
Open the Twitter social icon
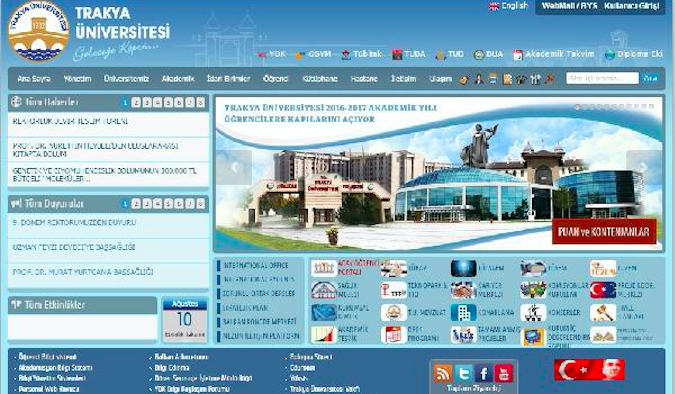click(x=463, y=373)
